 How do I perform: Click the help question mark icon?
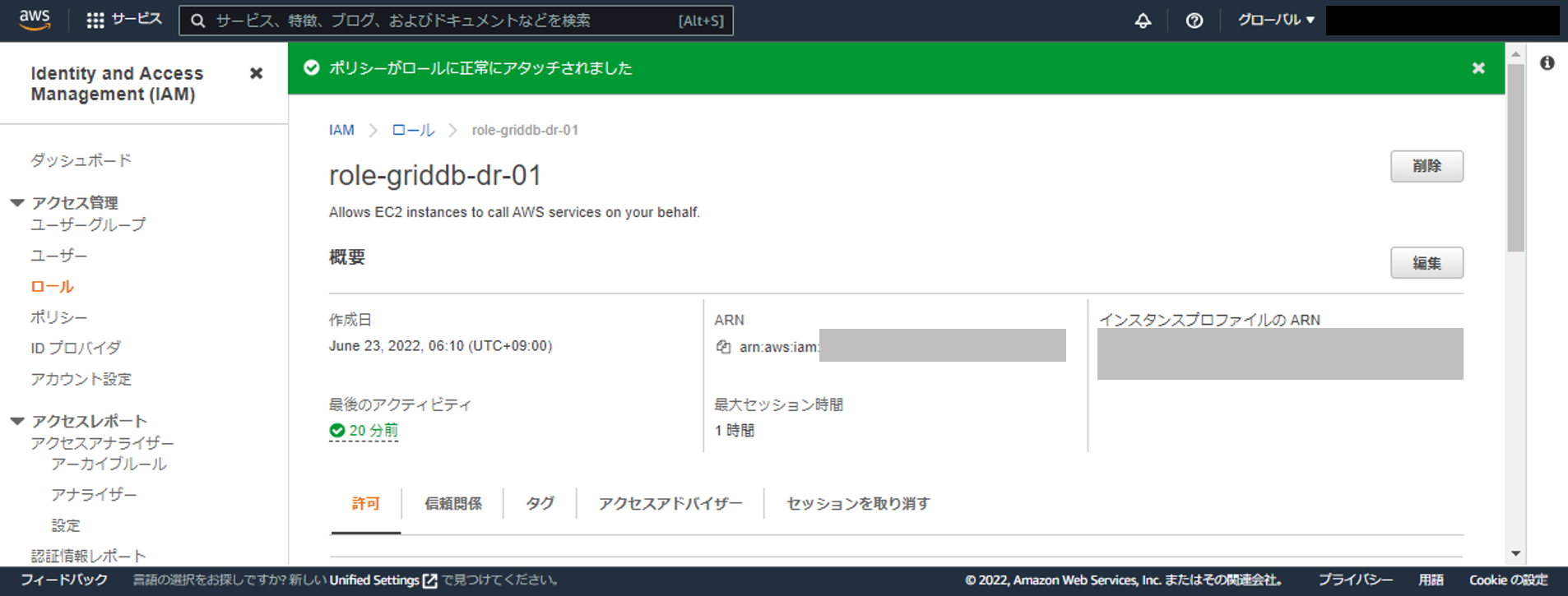coord(1194,21)
